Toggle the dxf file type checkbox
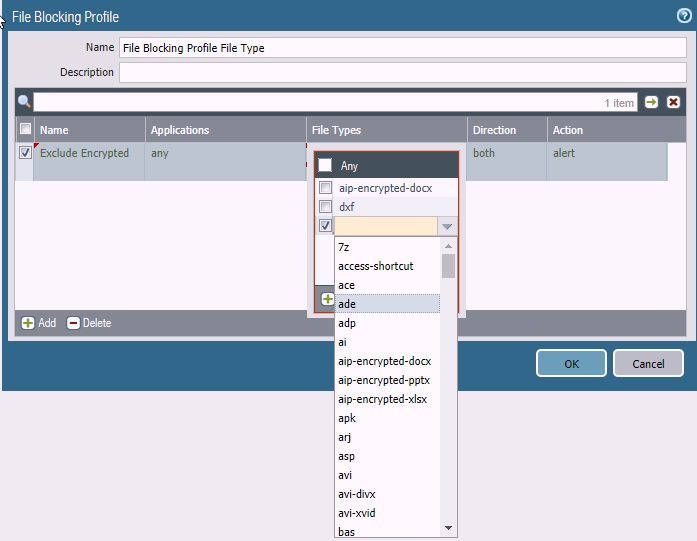 (x=325, y=207)
